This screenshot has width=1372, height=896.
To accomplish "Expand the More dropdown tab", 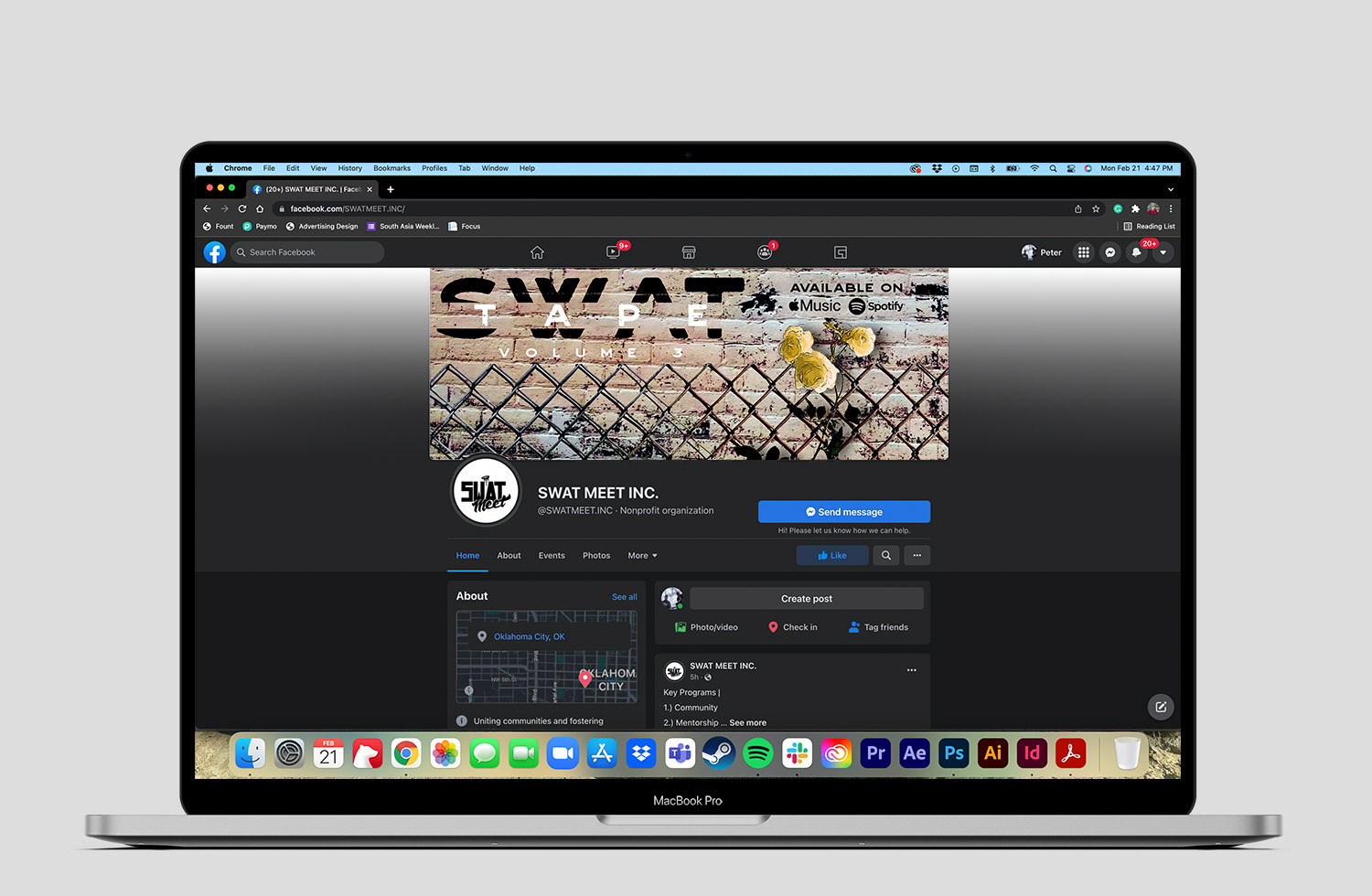I will tap(642, 556).
